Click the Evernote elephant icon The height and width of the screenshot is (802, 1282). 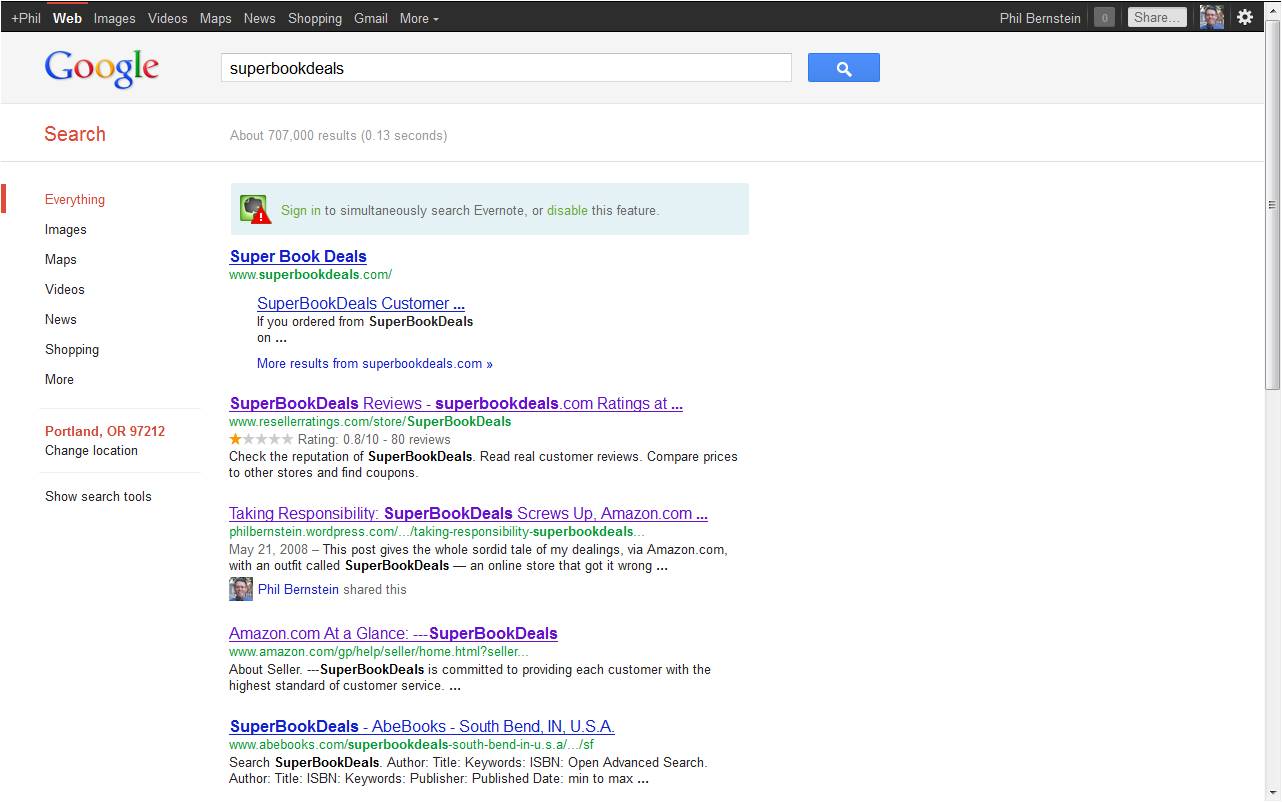[x=254, y=209]
